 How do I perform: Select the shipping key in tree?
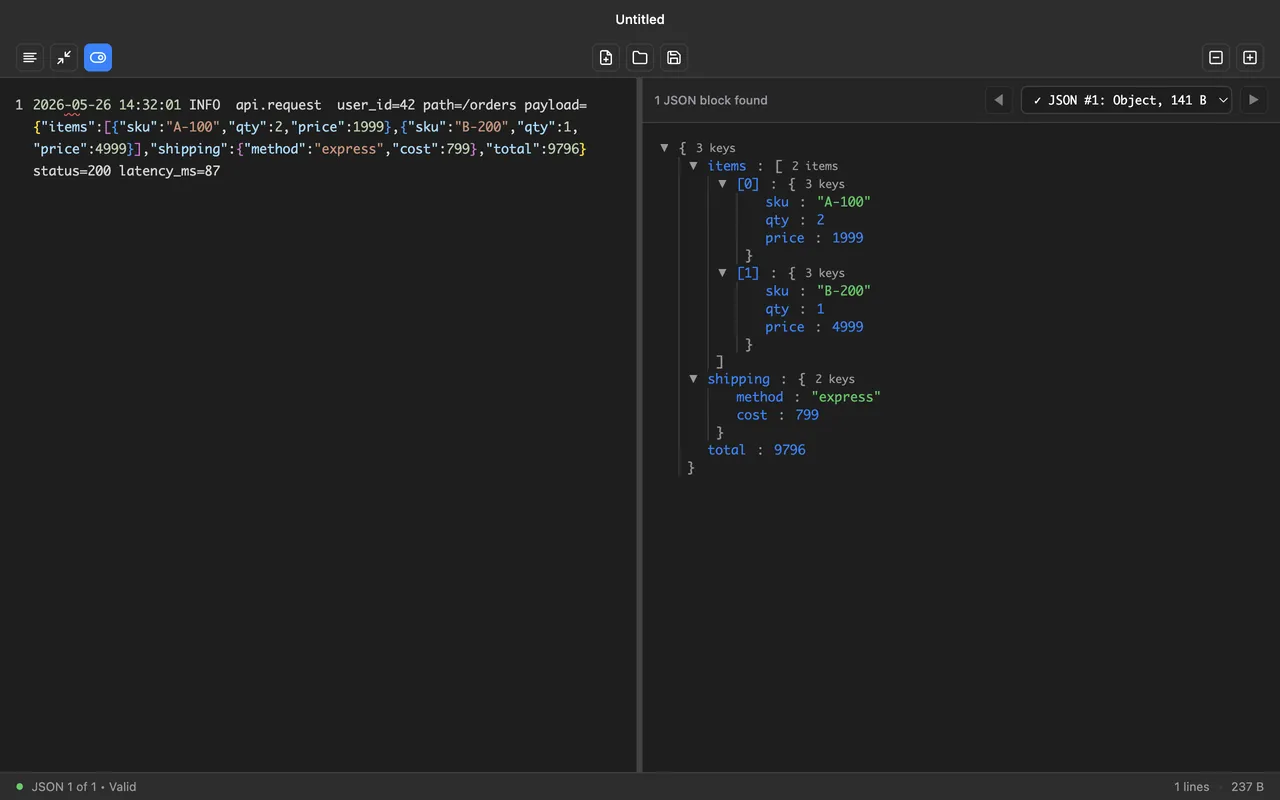tap(739, 379)
